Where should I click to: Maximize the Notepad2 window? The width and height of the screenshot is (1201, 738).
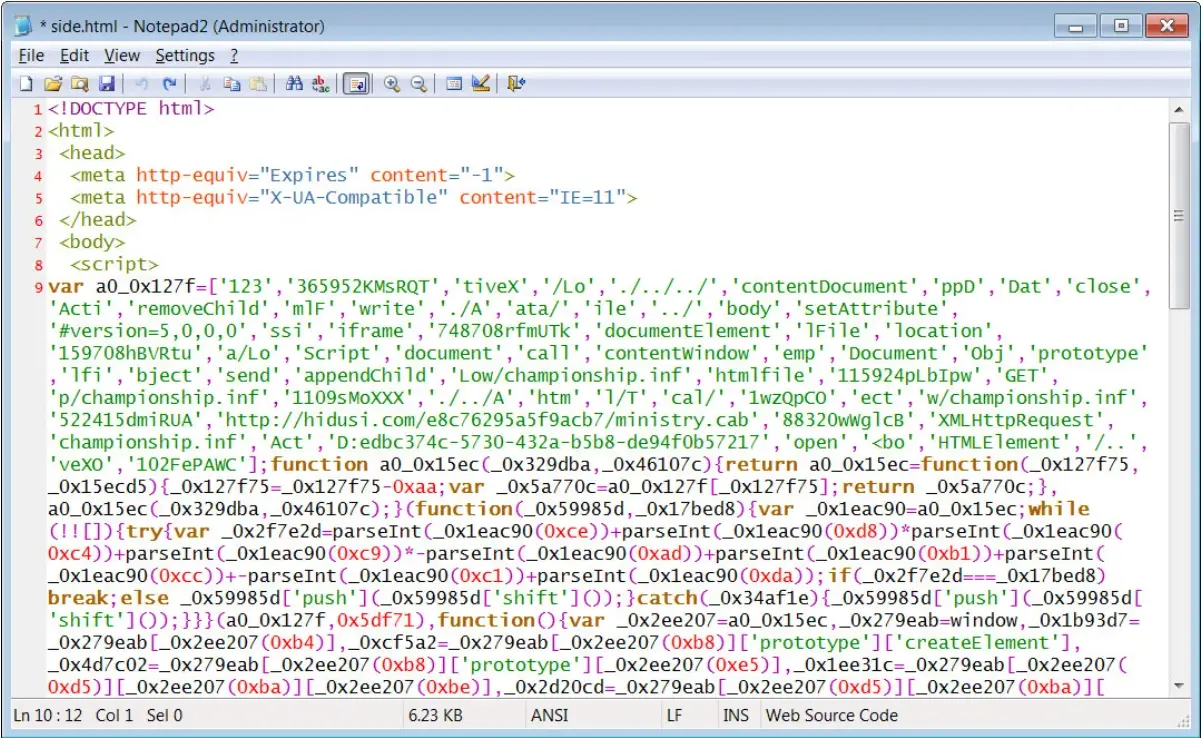point(1121,26)
